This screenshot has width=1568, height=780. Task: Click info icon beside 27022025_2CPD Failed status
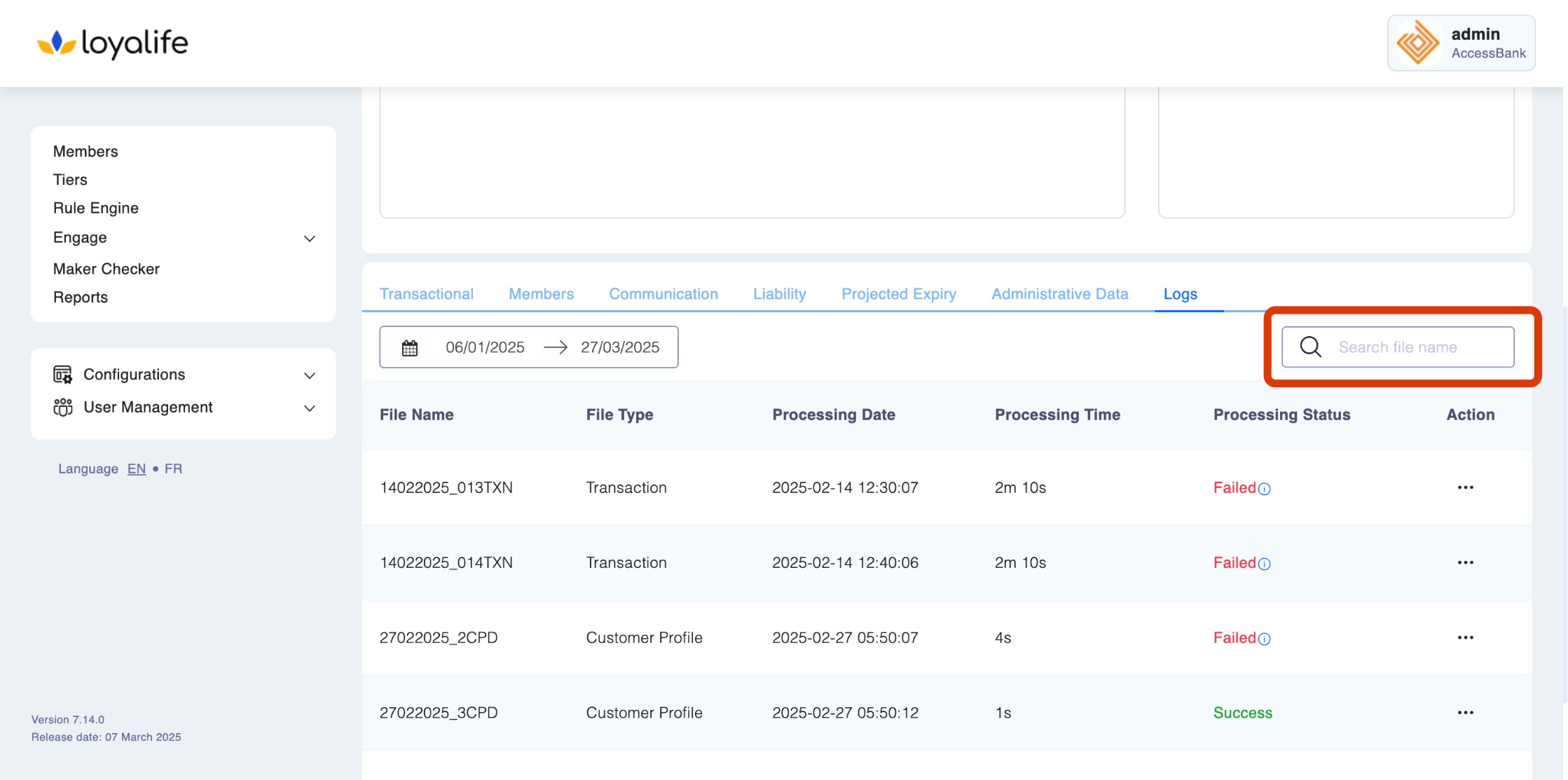coord(1265,639)
